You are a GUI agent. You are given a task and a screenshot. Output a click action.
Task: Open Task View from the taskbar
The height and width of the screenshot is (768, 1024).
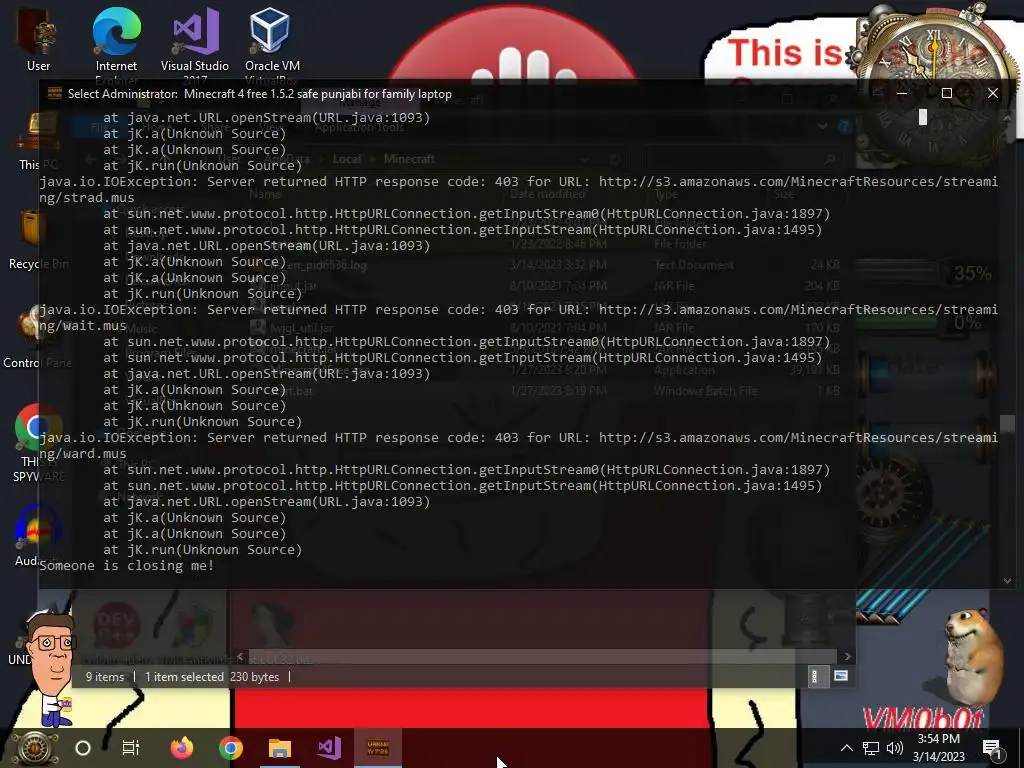pos(131,748)
